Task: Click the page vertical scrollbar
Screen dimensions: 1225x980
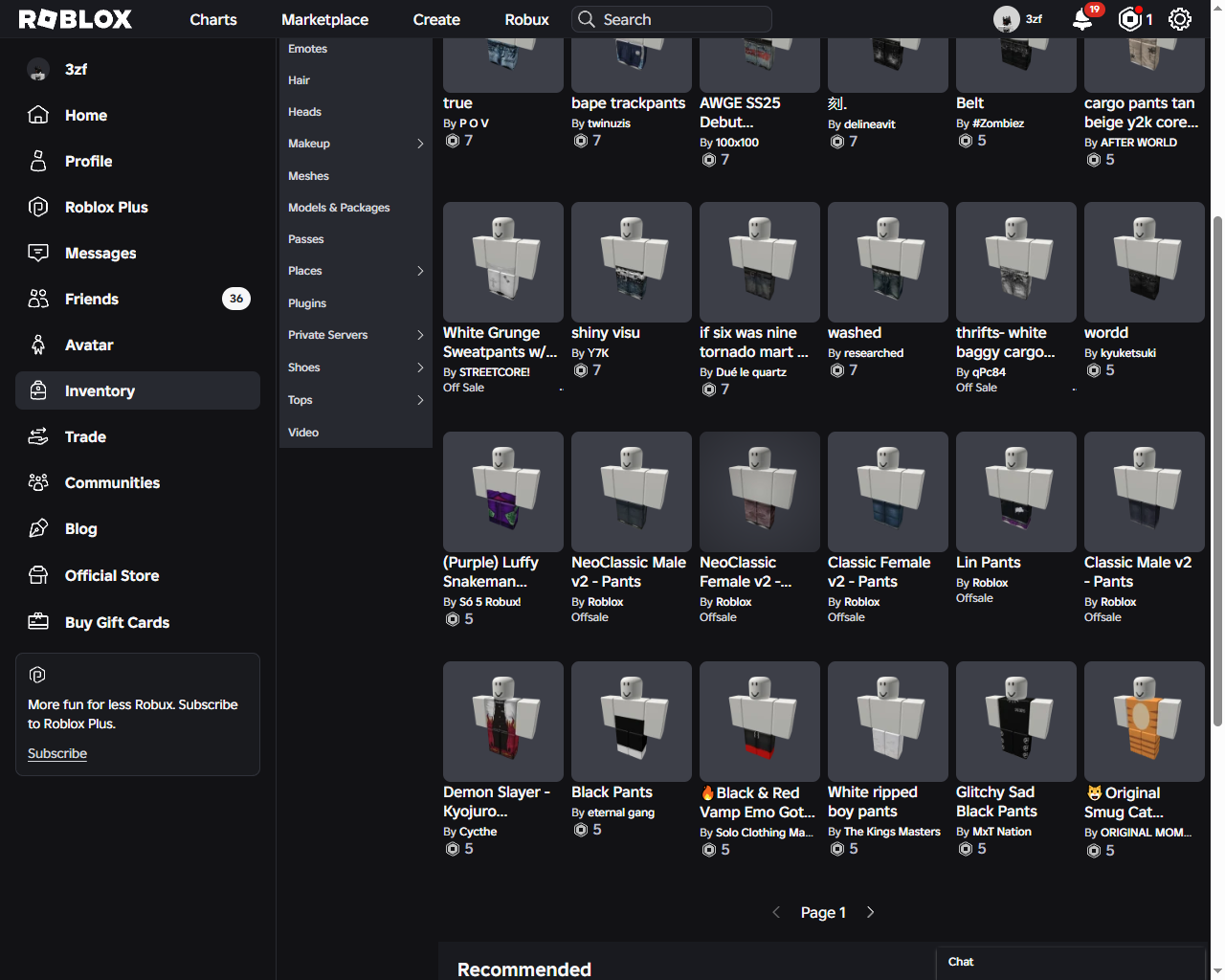Action: pos(1217,469)
